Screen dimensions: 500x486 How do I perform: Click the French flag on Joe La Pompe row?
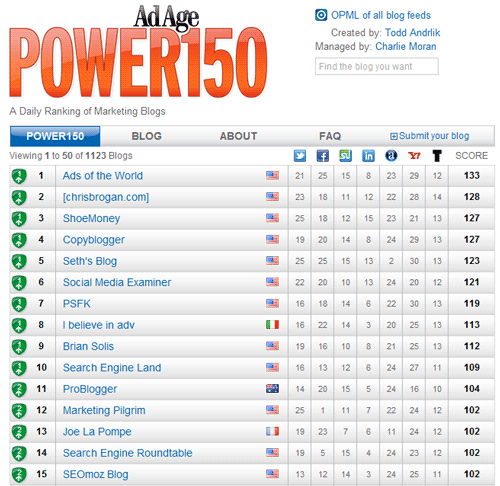(x=272, y=431)
